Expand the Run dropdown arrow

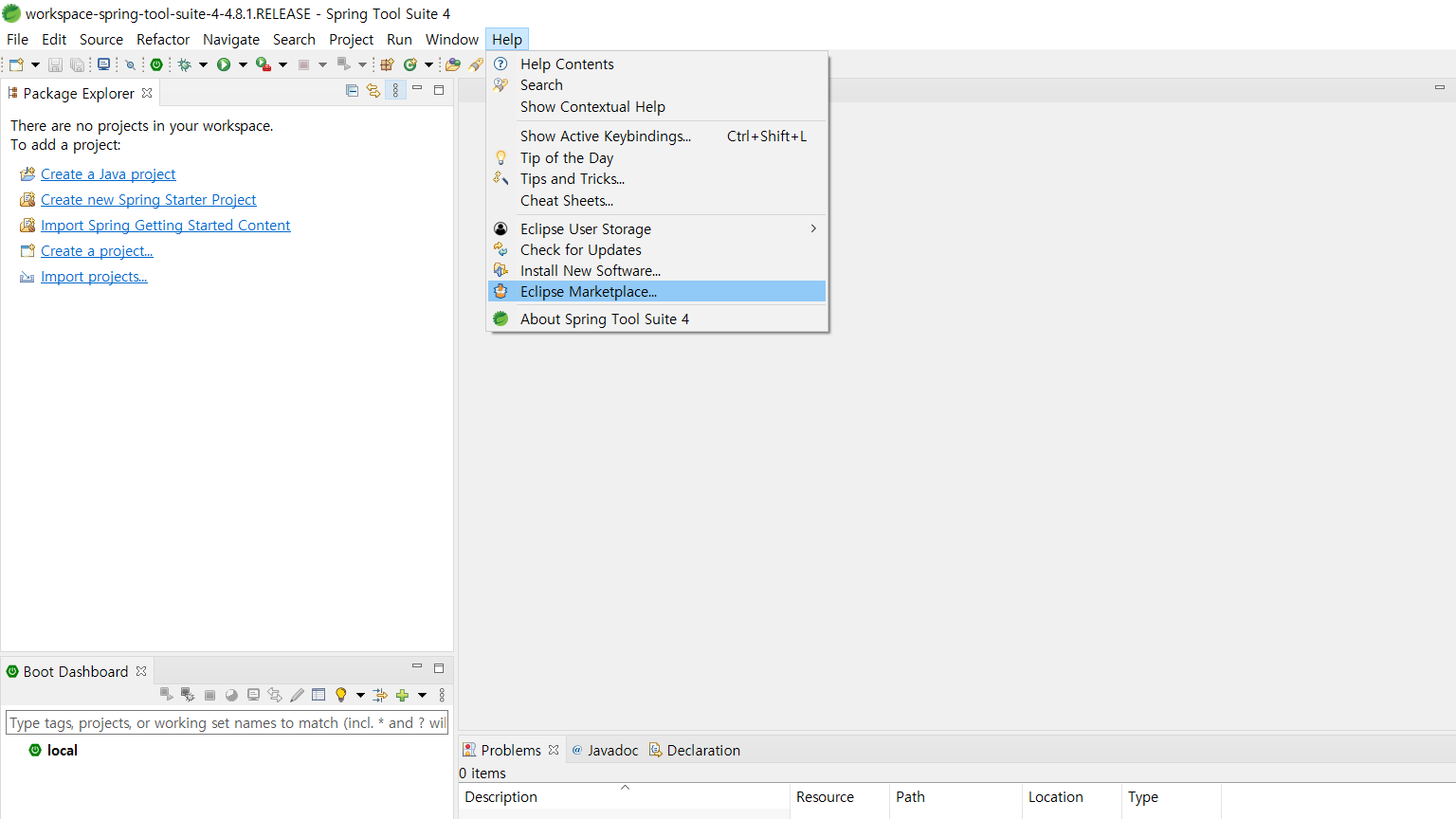243,64
